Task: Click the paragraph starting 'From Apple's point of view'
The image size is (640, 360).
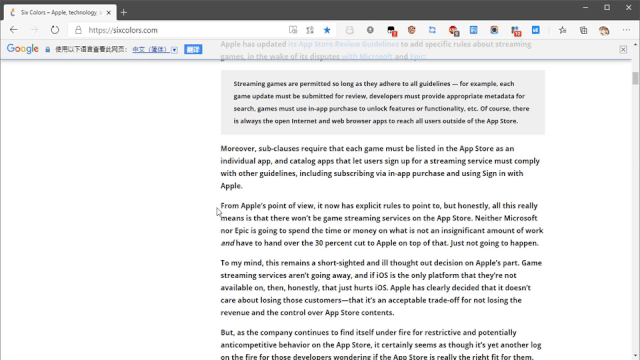Action: (x=382, y=224)
